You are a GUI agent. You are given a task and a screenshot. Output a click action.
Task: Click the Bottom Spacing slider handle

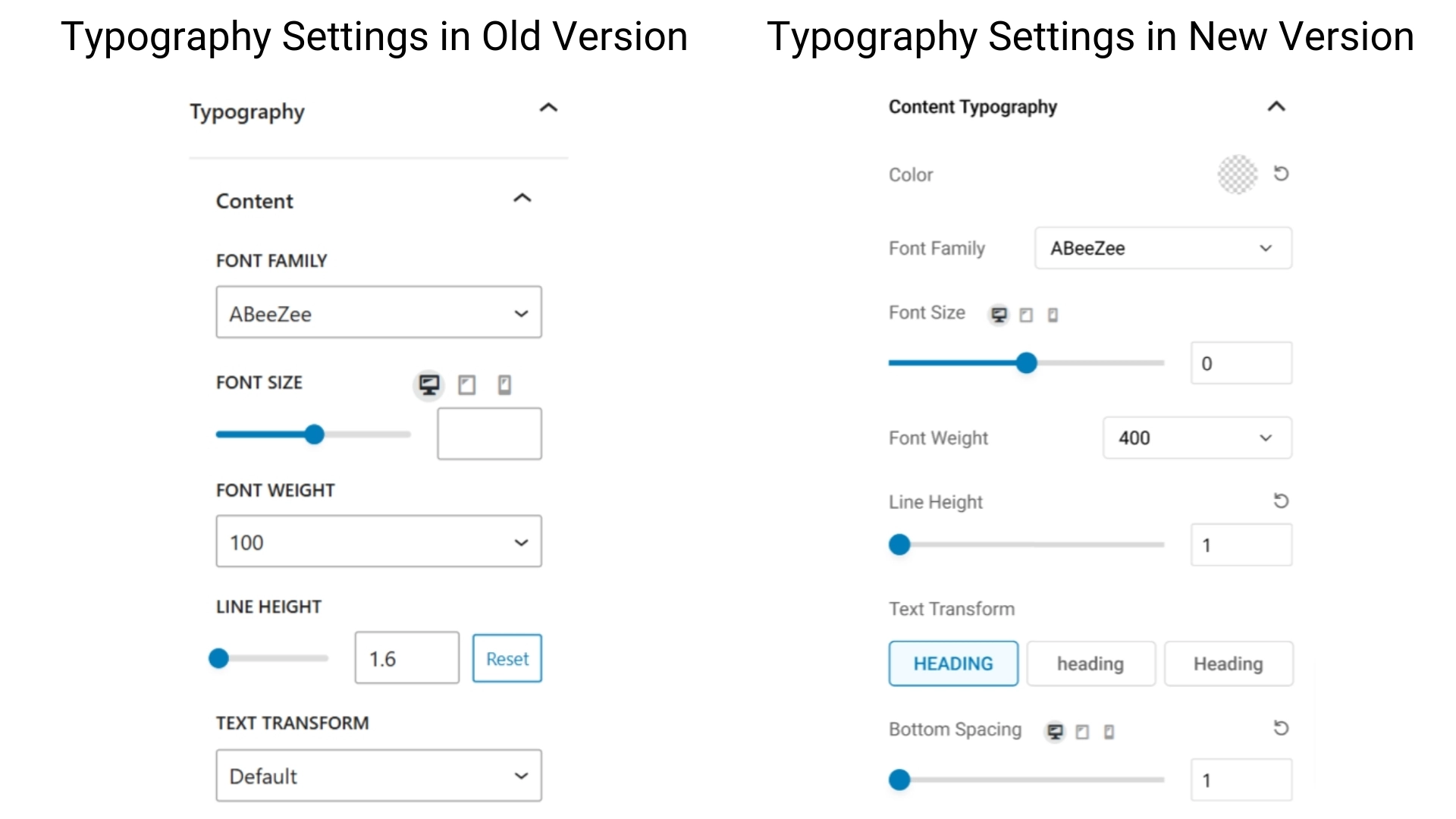coord(899,780)
